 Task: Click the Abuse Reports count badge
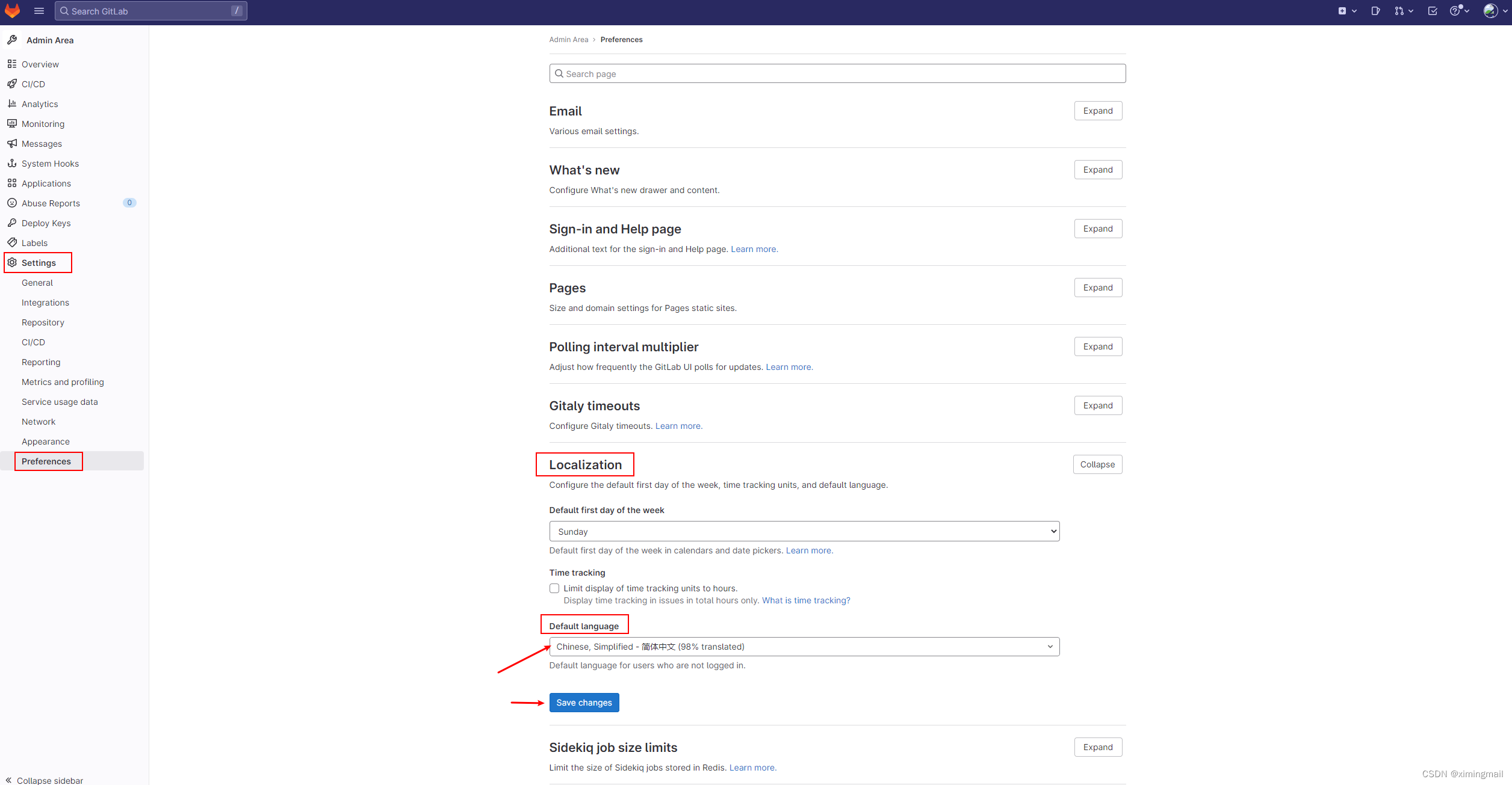129,203
